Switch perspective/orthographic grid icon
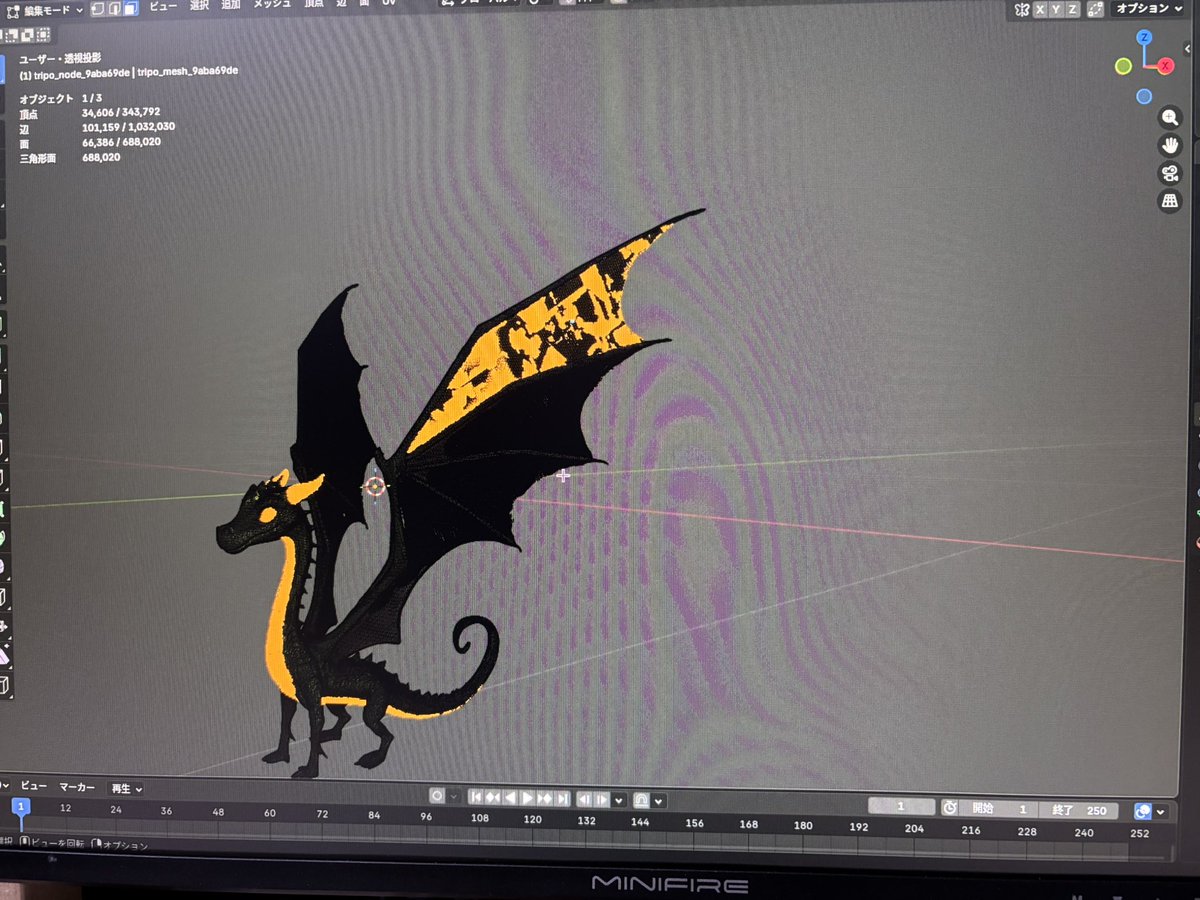Viewport: 1200px width, 900px height. 1170,201
